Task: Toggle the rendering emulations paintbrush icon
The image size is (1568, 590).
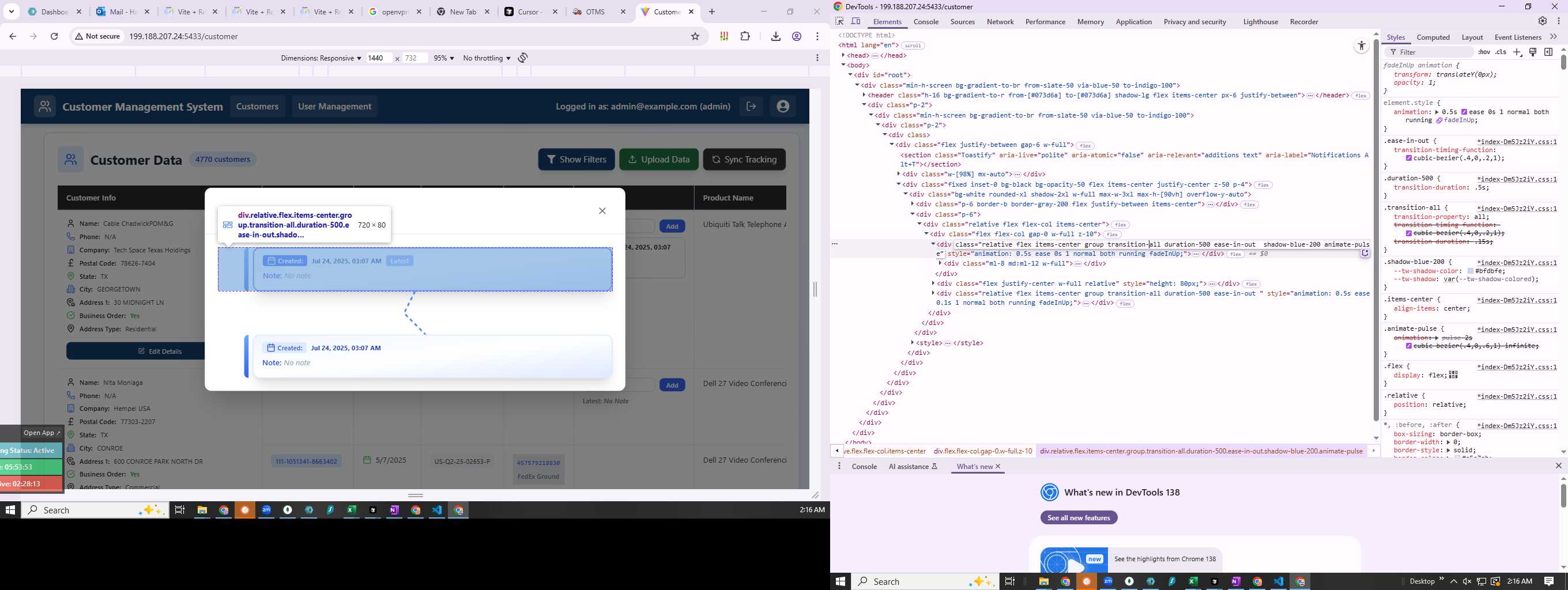Action: tap(1533, 52)
